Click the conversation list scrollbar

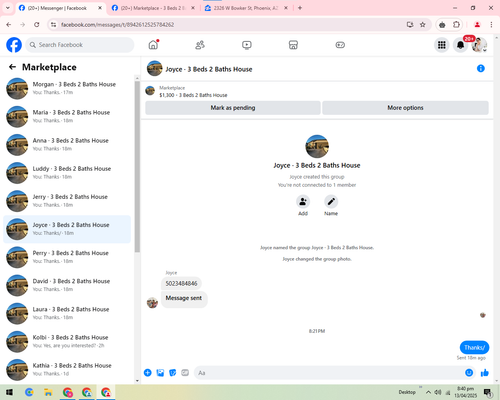(x=137, y=167)
